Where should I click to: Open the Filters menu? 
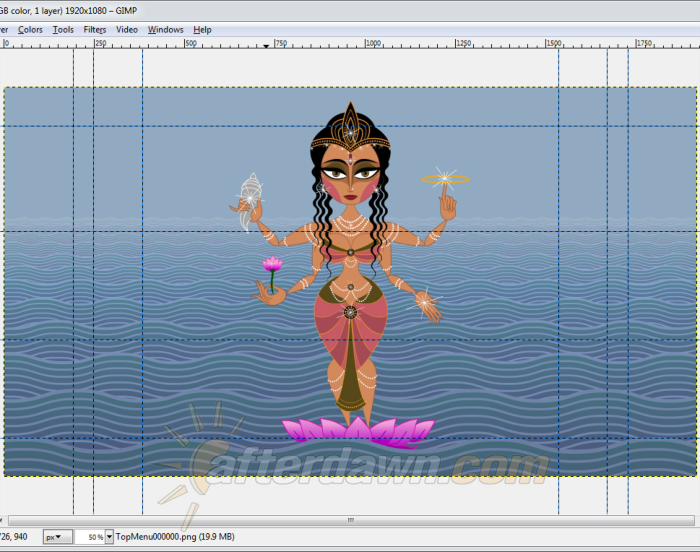click(x=95, y=30)
